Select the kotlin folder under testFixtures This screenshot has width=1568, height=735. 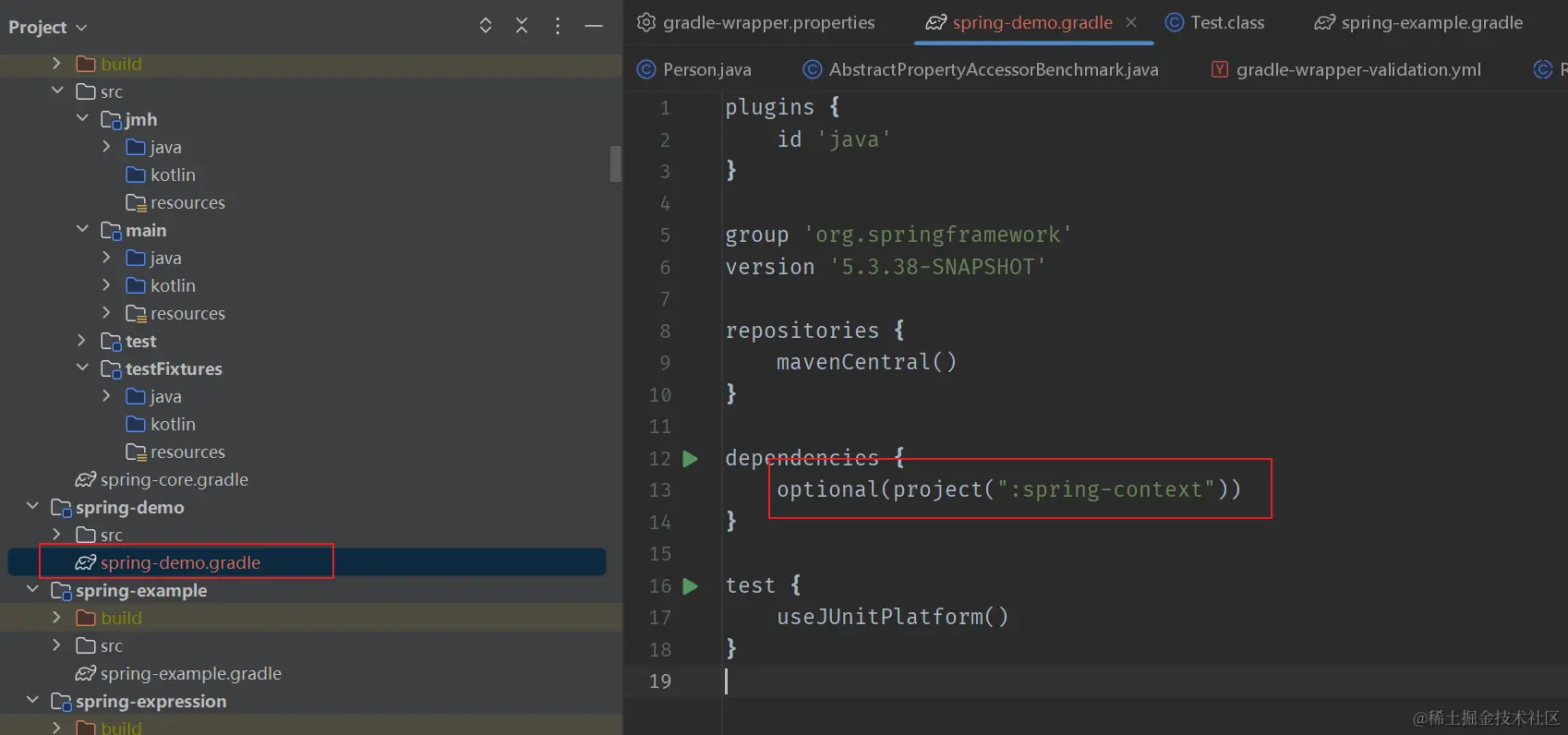pyautogui.click(x=161, y=424)
